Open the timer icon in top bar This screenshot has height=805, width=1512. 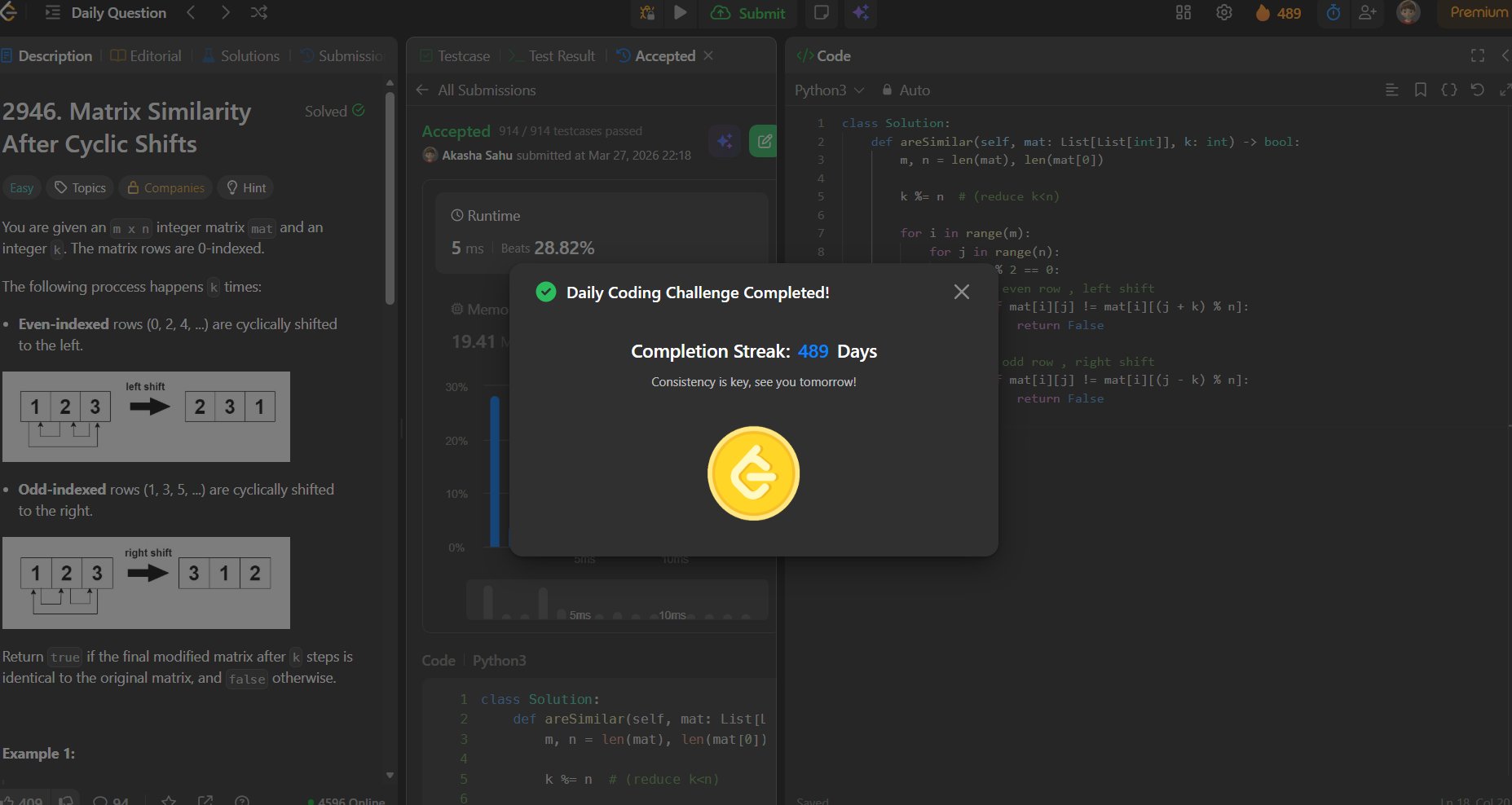point(1333,13)
